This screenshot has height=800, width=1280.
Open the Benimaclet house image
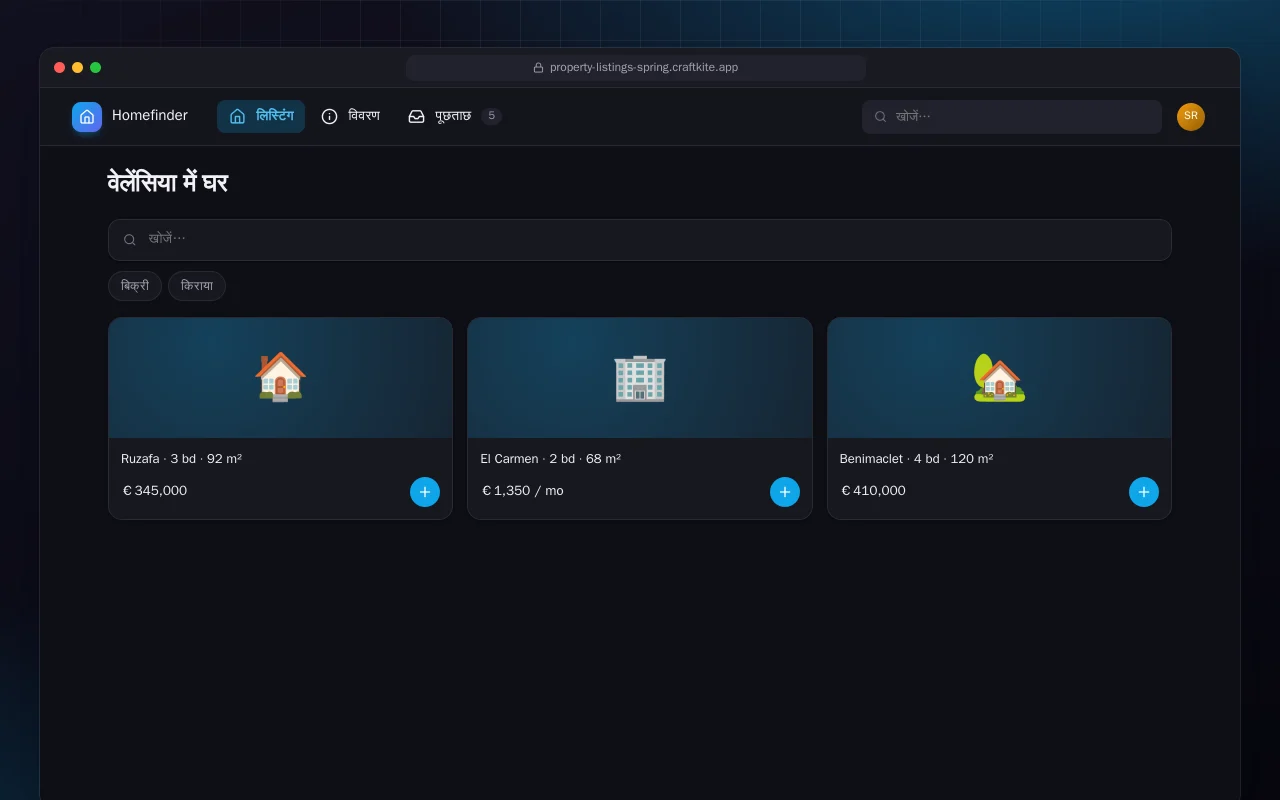1000,378
